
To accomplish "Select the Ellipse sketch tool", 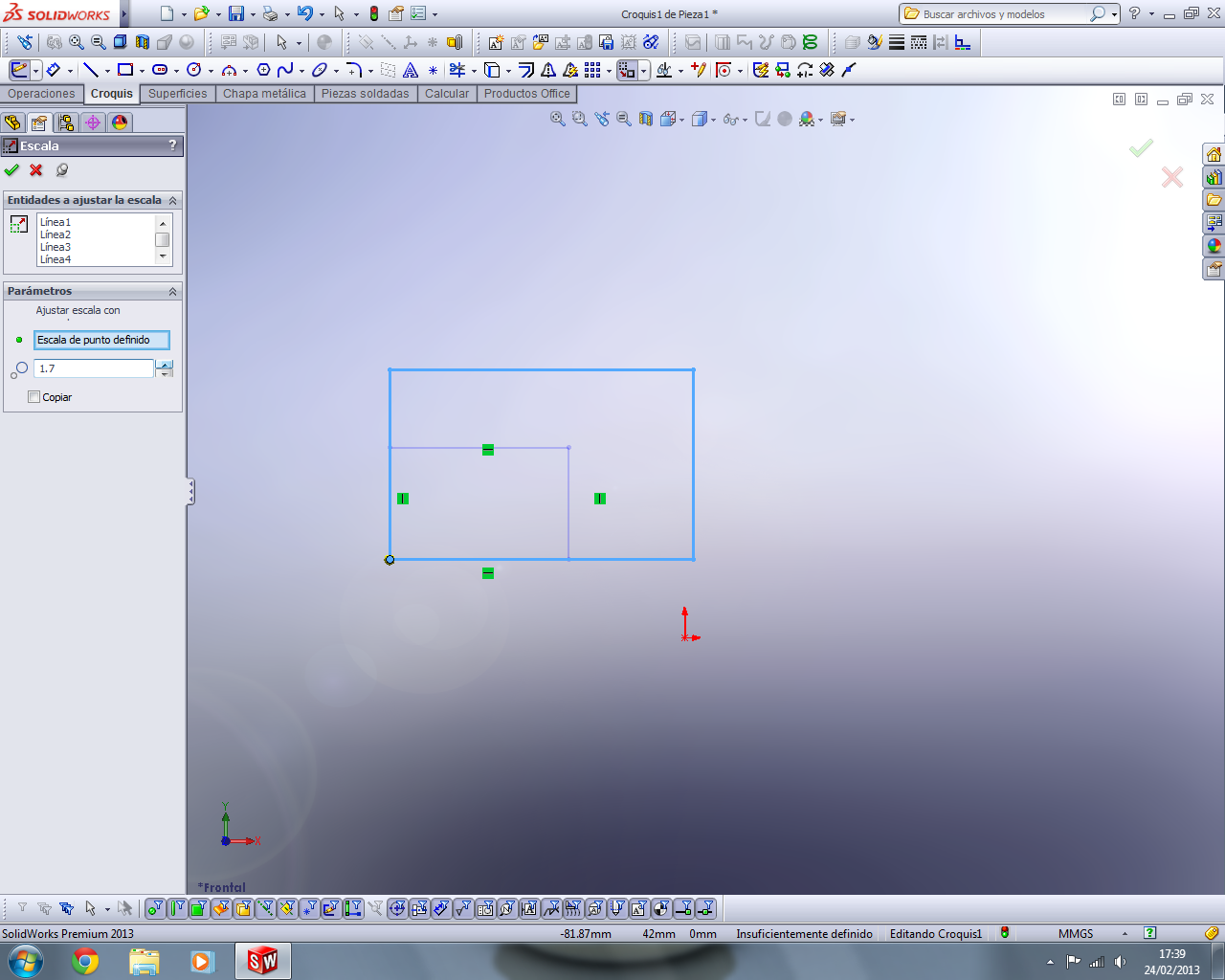I will [320, 70].
